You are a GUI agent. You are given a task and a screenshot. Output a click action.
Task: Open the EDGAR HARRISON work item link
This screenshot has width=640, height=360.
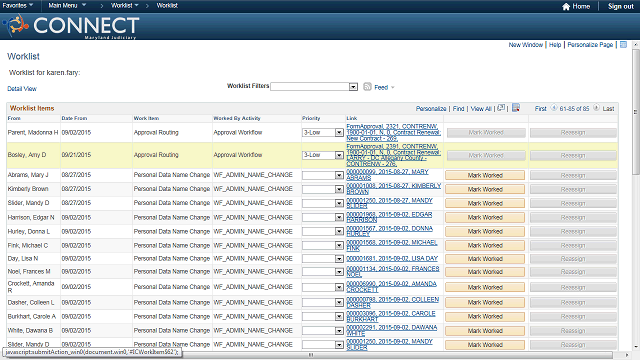[x=389, y=217]
